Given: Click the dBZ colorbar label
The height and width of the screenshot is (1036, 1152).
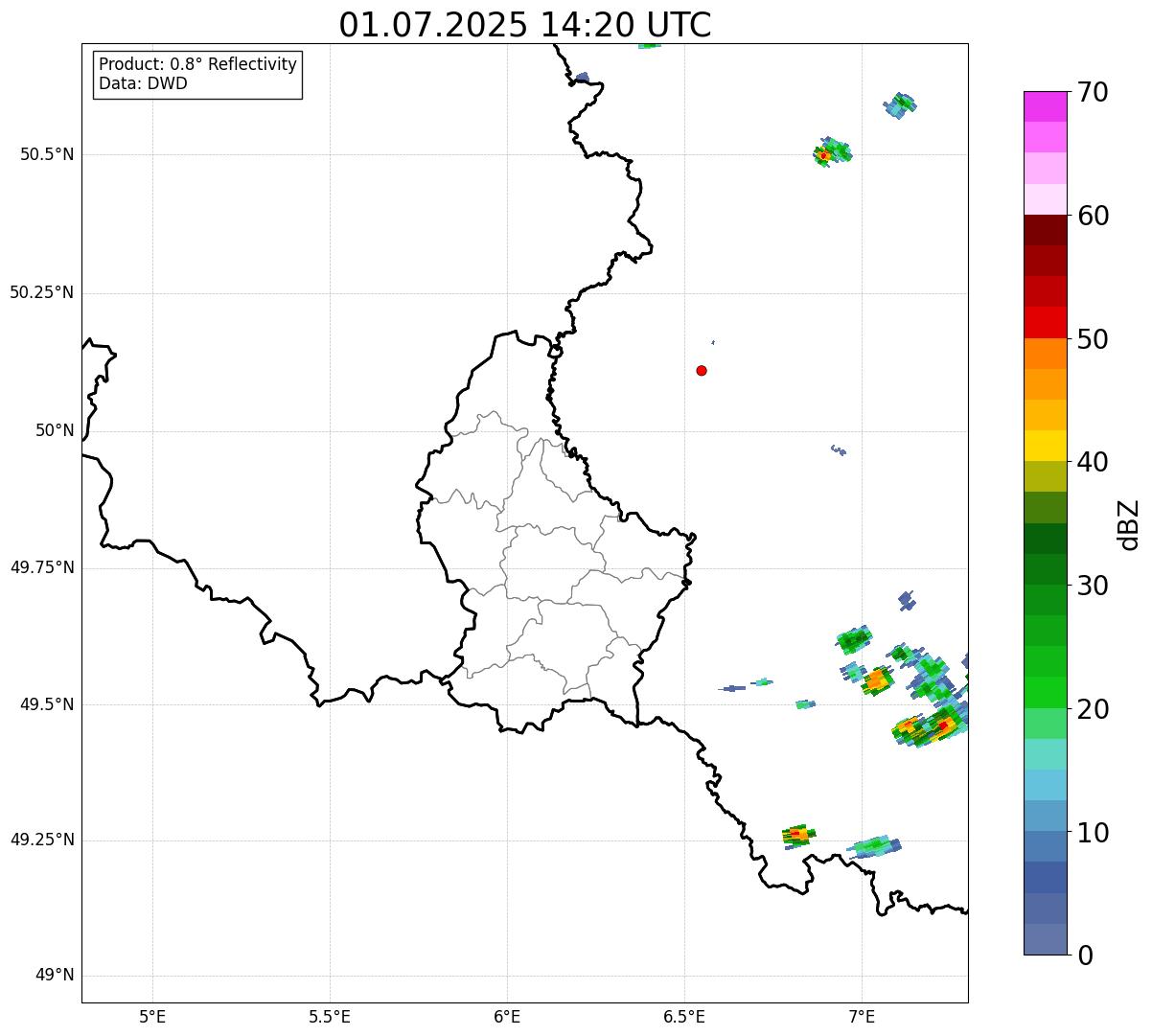Looking at the screenshot, I should coord(1129,524).
